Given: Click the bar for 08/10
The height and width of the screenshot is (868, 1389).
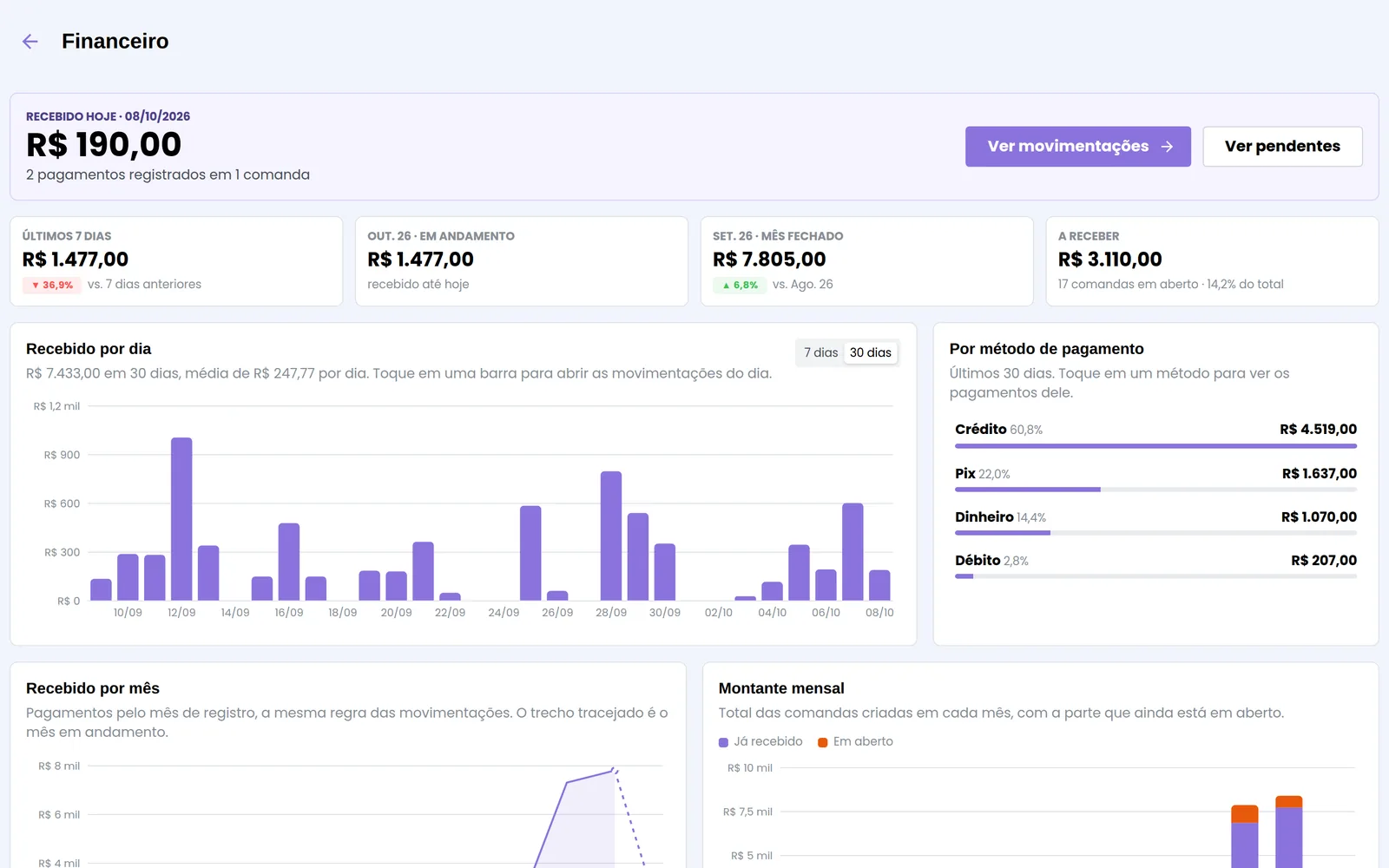Looking at the screenshot, I should point(879,585).
